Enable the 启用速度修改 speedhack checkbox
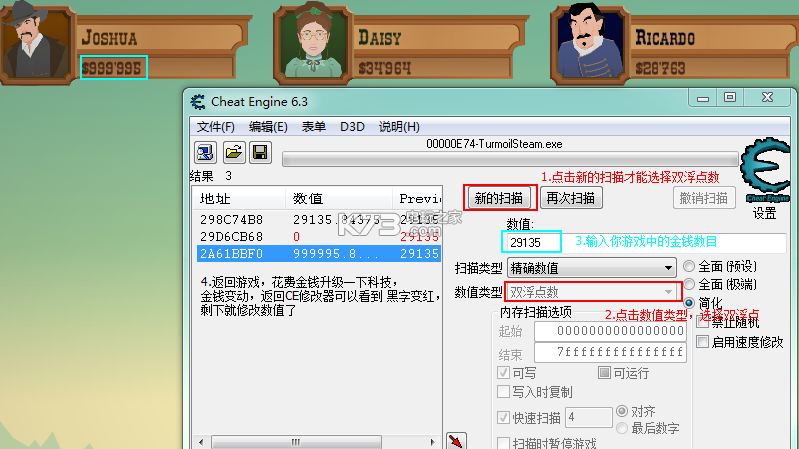The height and width of the screenshot is (449, 799). 702,342
